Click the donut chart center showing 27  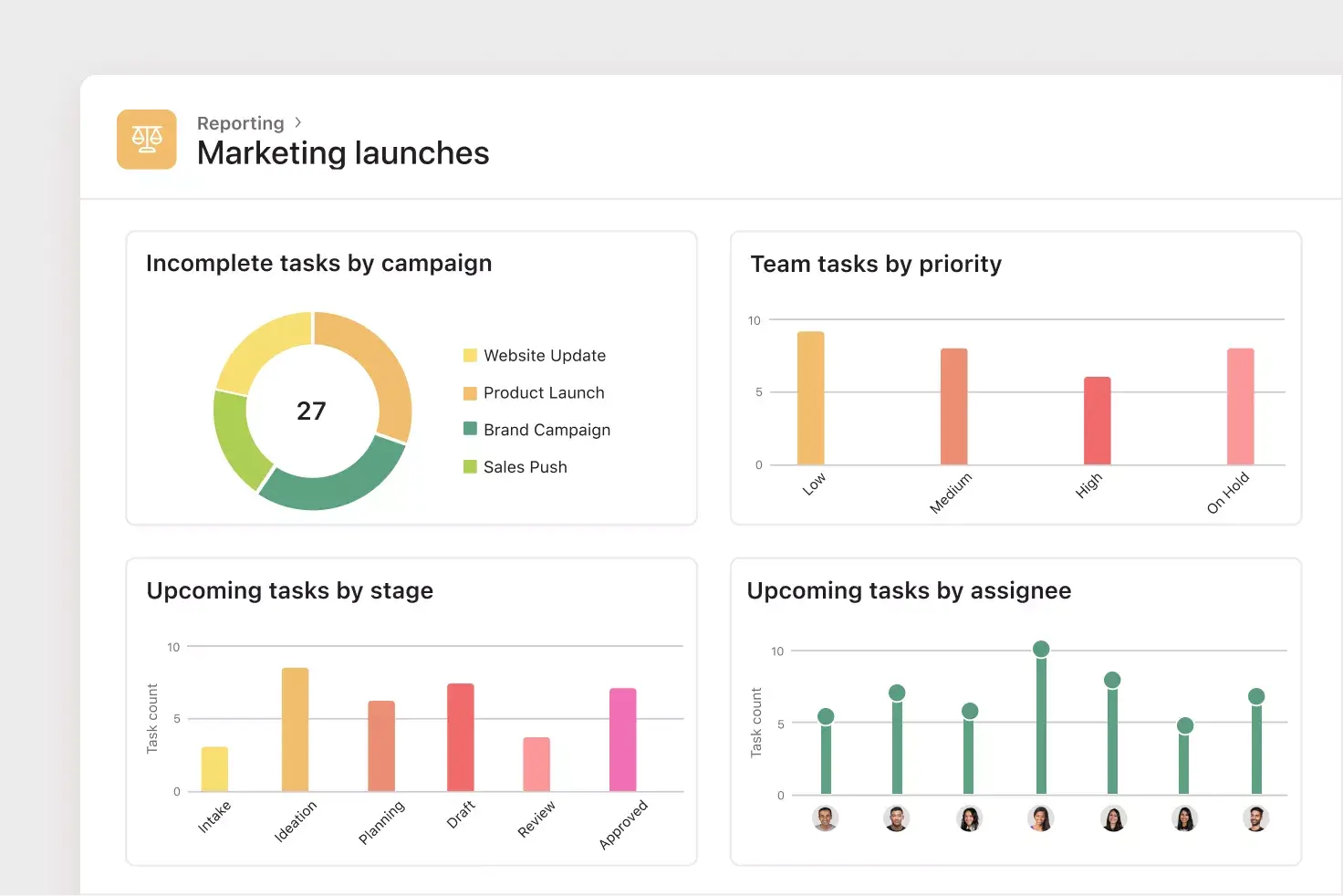313,411
